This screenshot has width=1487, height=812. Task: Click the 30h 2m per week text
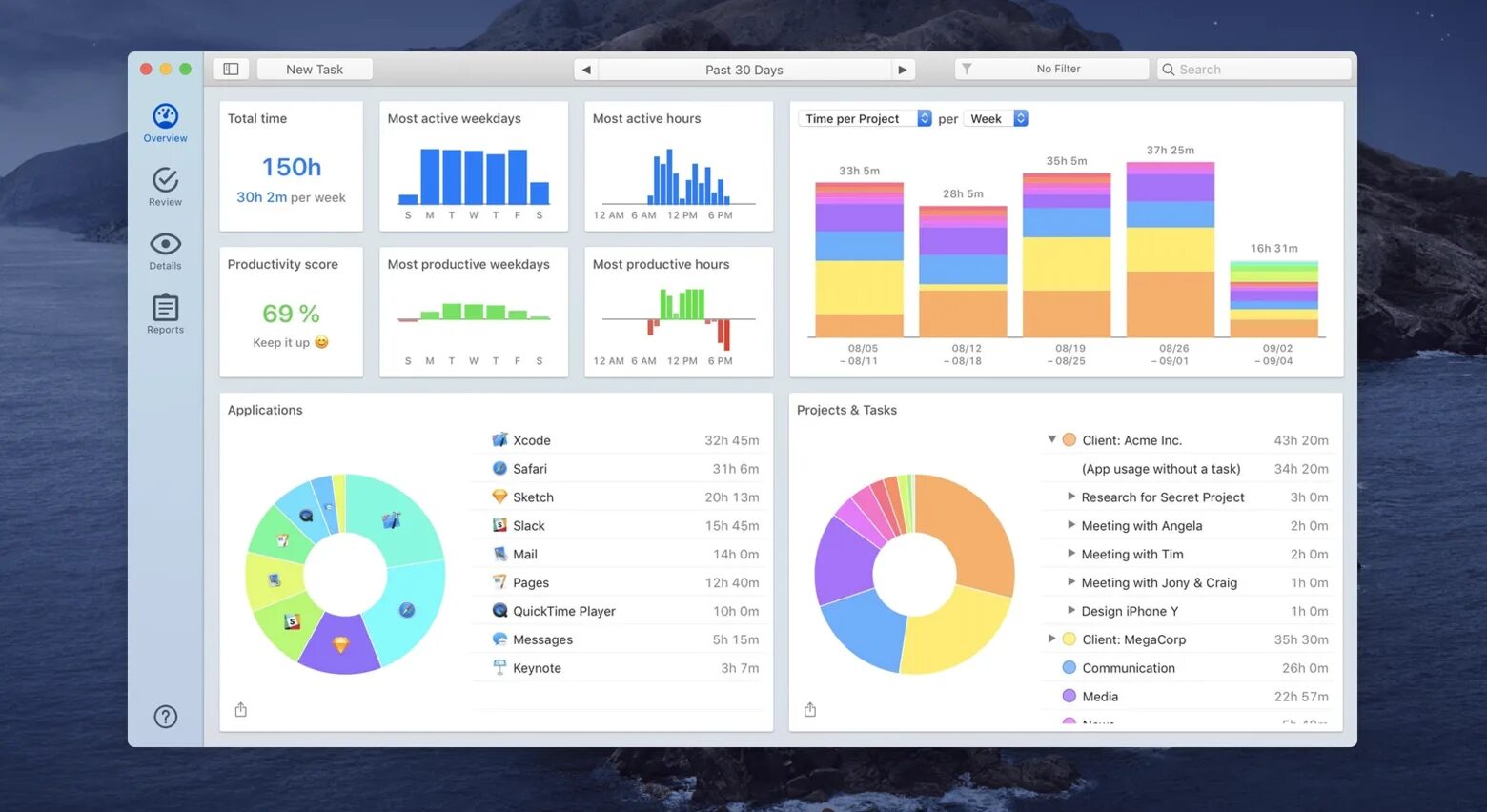pos(291,197)
